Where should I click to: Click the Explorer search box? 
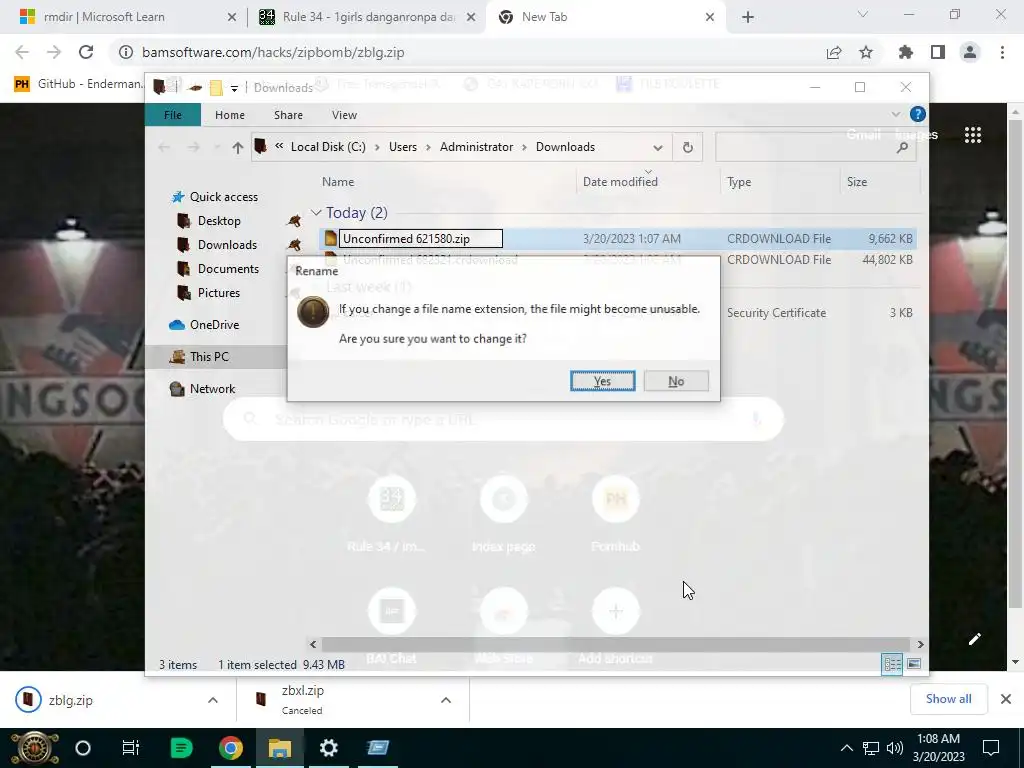(816, 148)
